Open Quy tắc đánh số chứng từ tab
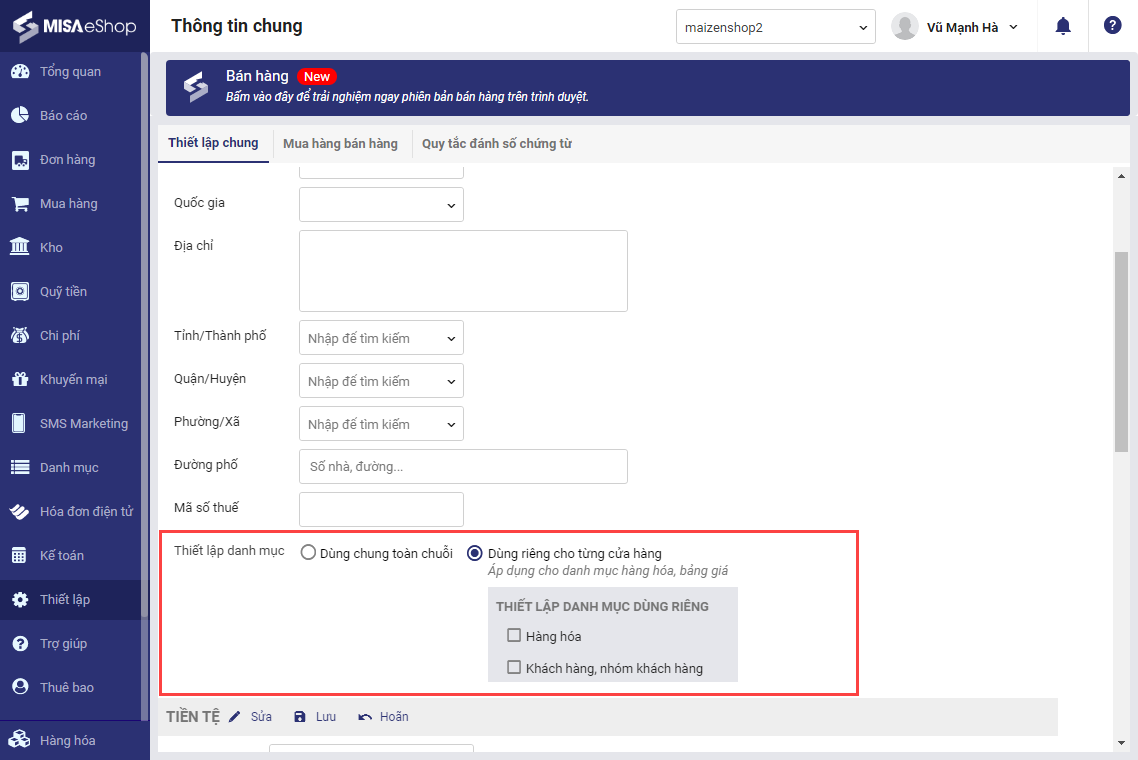This screenshot has height=760, width=1138. tap(496, 144)
